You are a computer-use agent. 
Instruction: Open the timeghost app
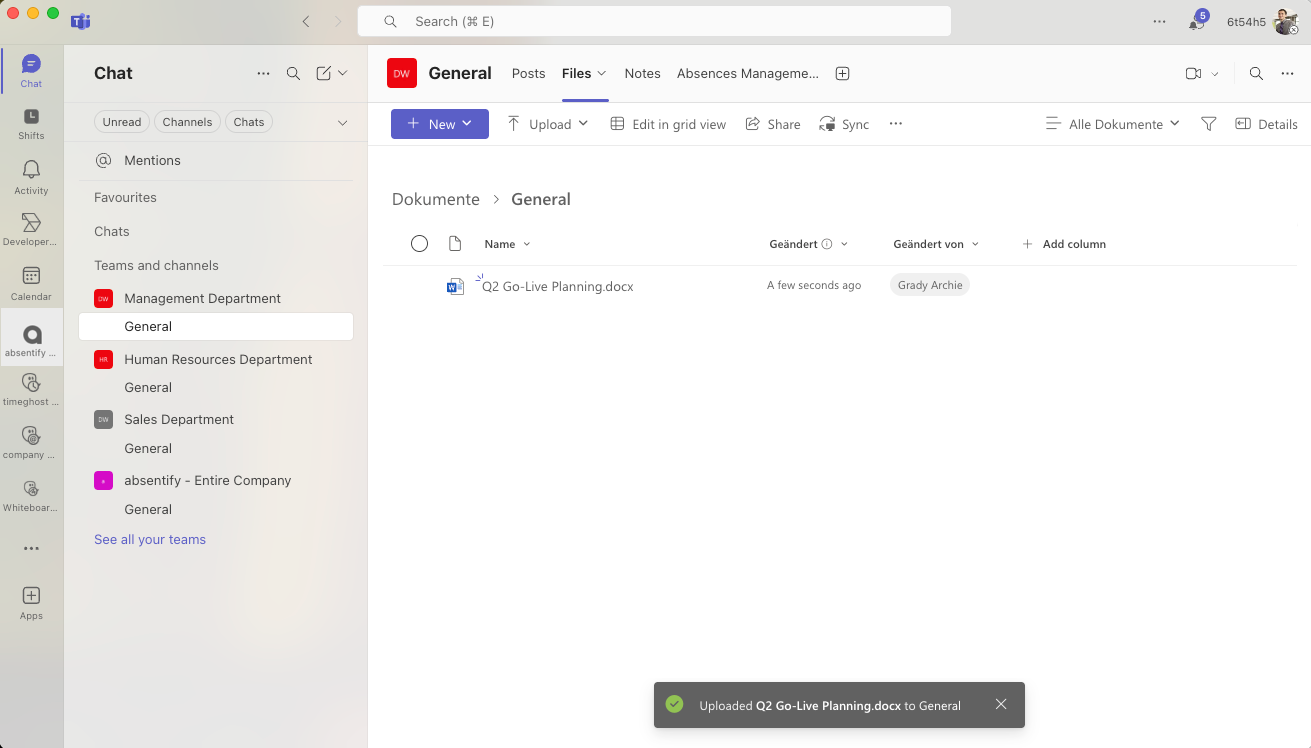point(31,390)
